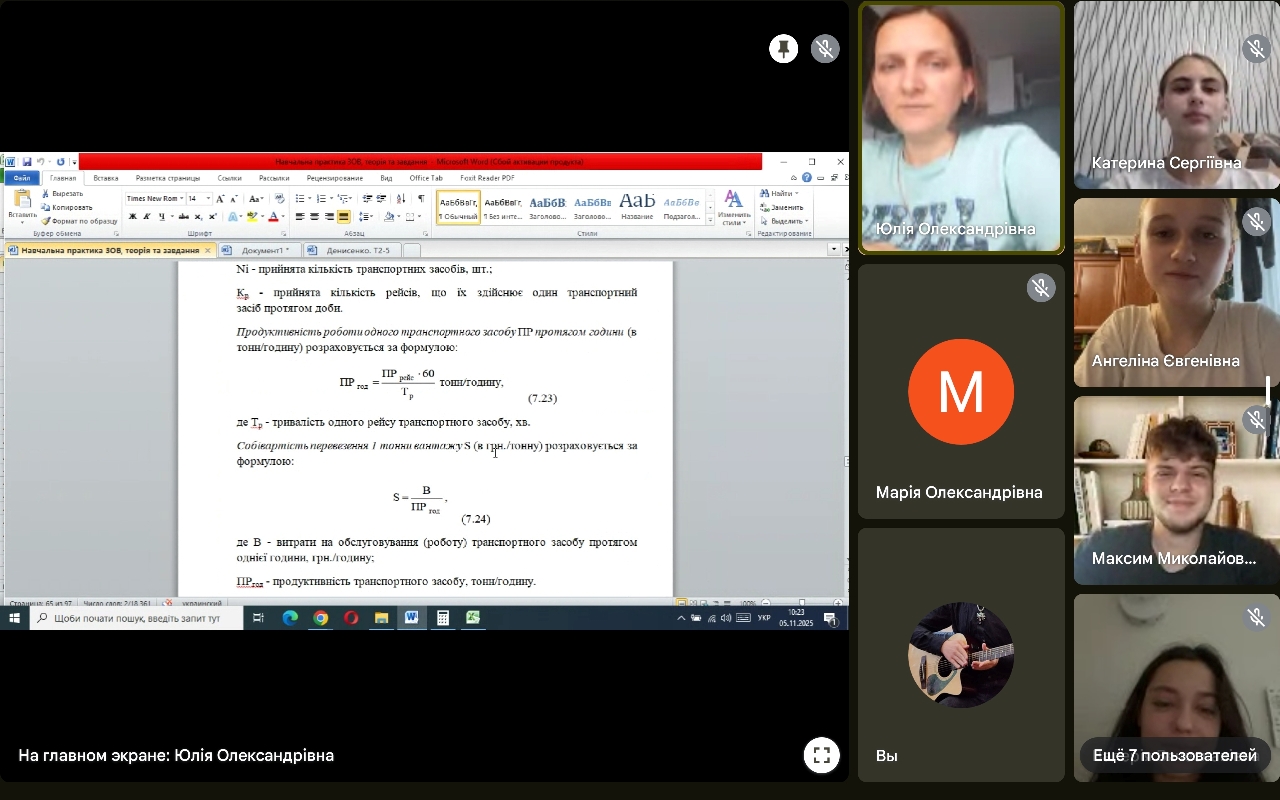
Task: Align text right in Word
Action: (x=329, y=216)
